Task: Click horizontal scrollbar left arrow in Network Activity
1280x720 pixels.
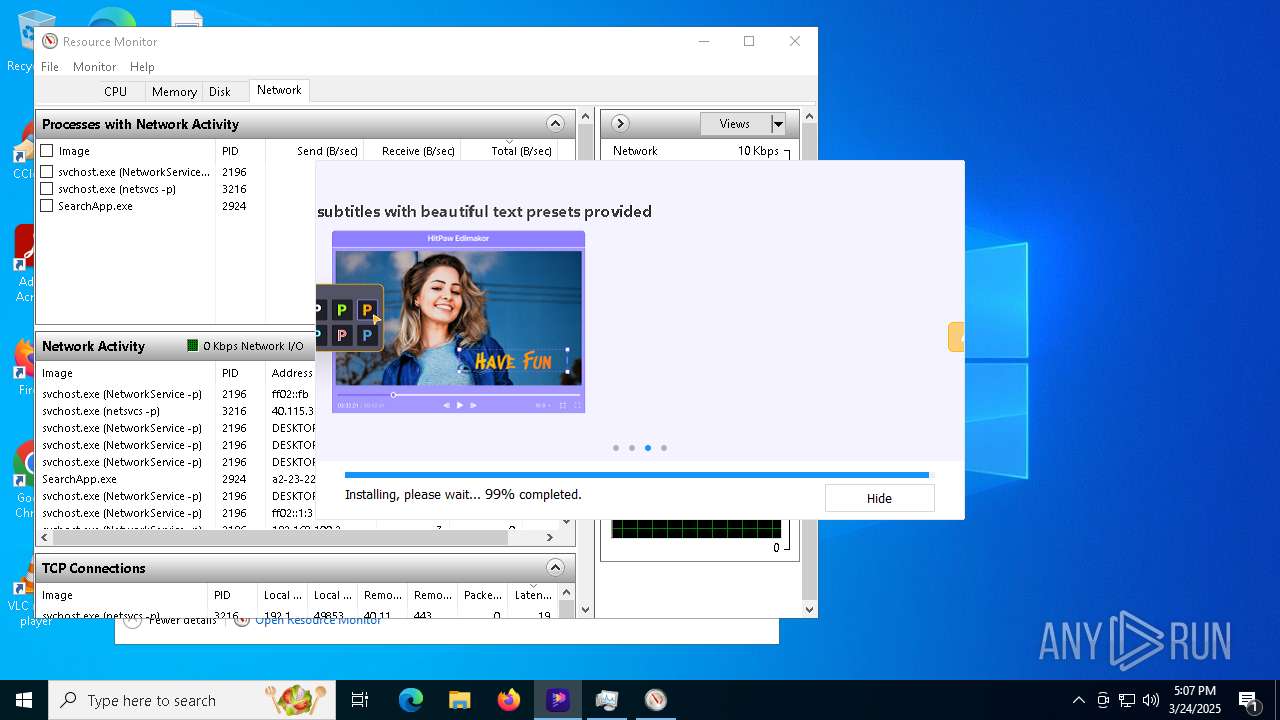Action: [x=44, y=538]
